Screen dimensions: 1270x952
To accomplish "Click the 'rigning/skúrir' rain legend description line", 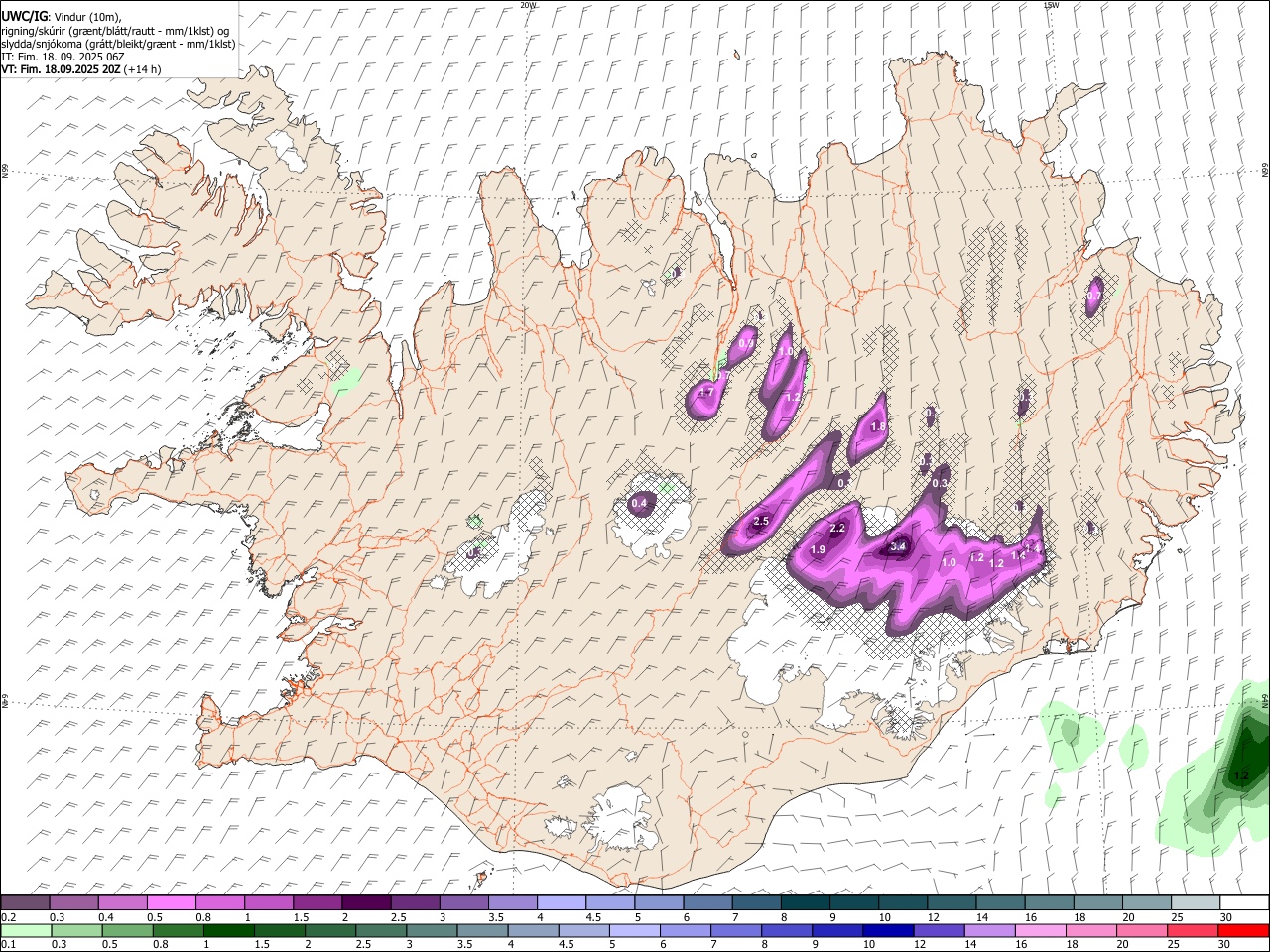I will 115,30.
